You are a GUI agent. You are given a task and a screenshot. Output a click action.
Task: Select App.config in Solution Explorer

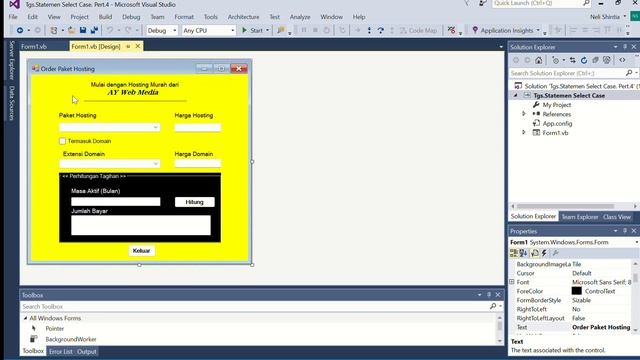click(x=557, y=123)
